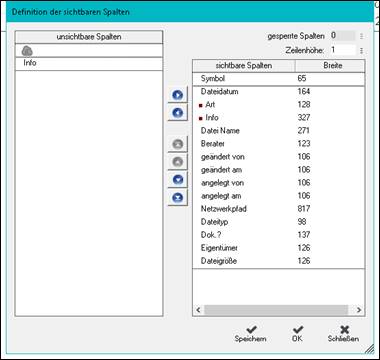The height and width of the screenshot is (360, 380).
Task: Select the Netzwerkpfad row
Action: (x=279, y=209)
